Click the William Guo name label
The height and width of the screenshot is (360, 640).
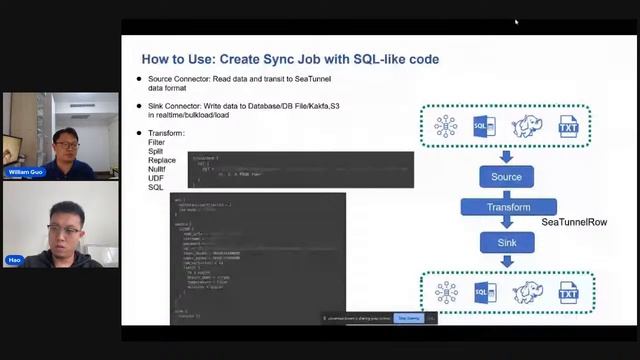[25, 172]
